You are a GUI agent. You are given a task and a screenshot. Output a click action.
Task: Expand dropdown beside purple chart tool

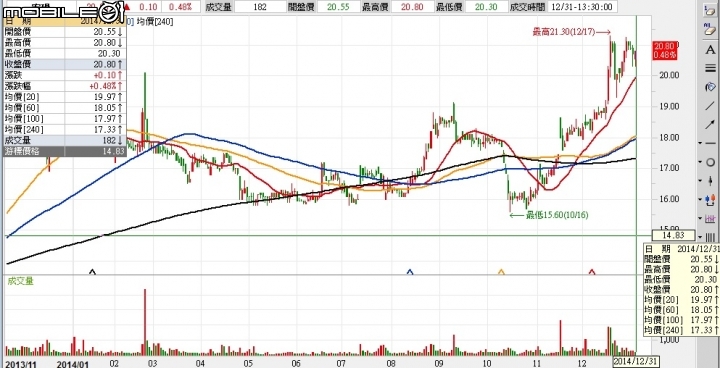point(700,218)
